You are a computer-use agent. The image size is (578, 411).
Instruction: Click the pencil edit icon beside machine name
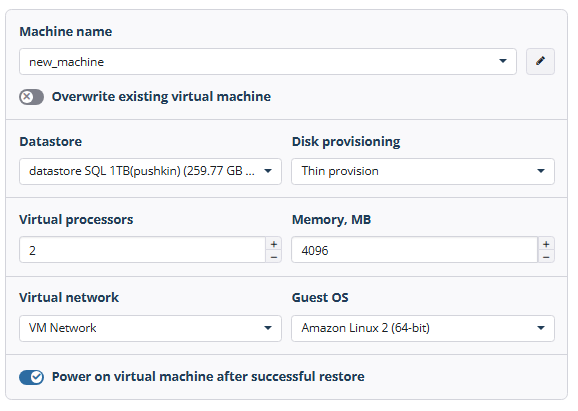pos(540,61)
